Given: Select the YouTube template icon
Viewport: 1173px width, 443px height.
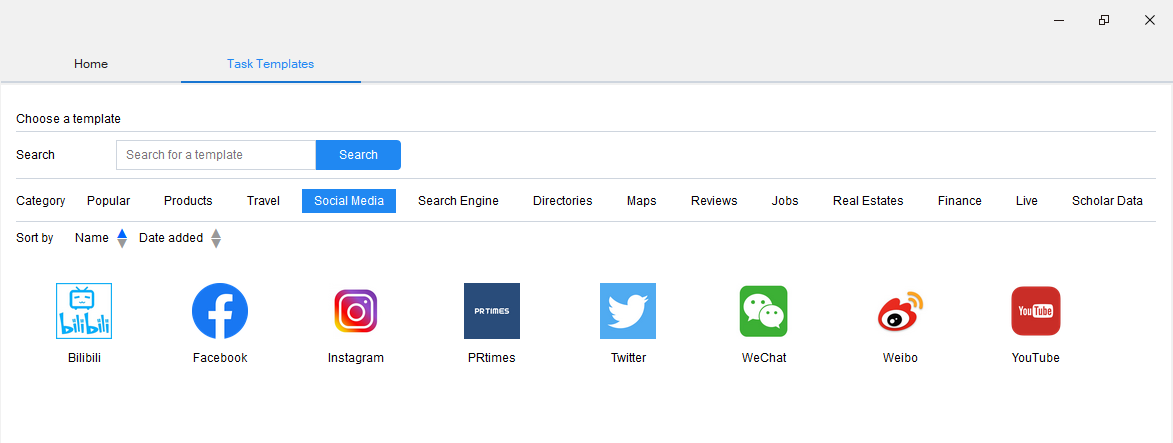Looking at the screenshot, I should tap(1036, 311).
